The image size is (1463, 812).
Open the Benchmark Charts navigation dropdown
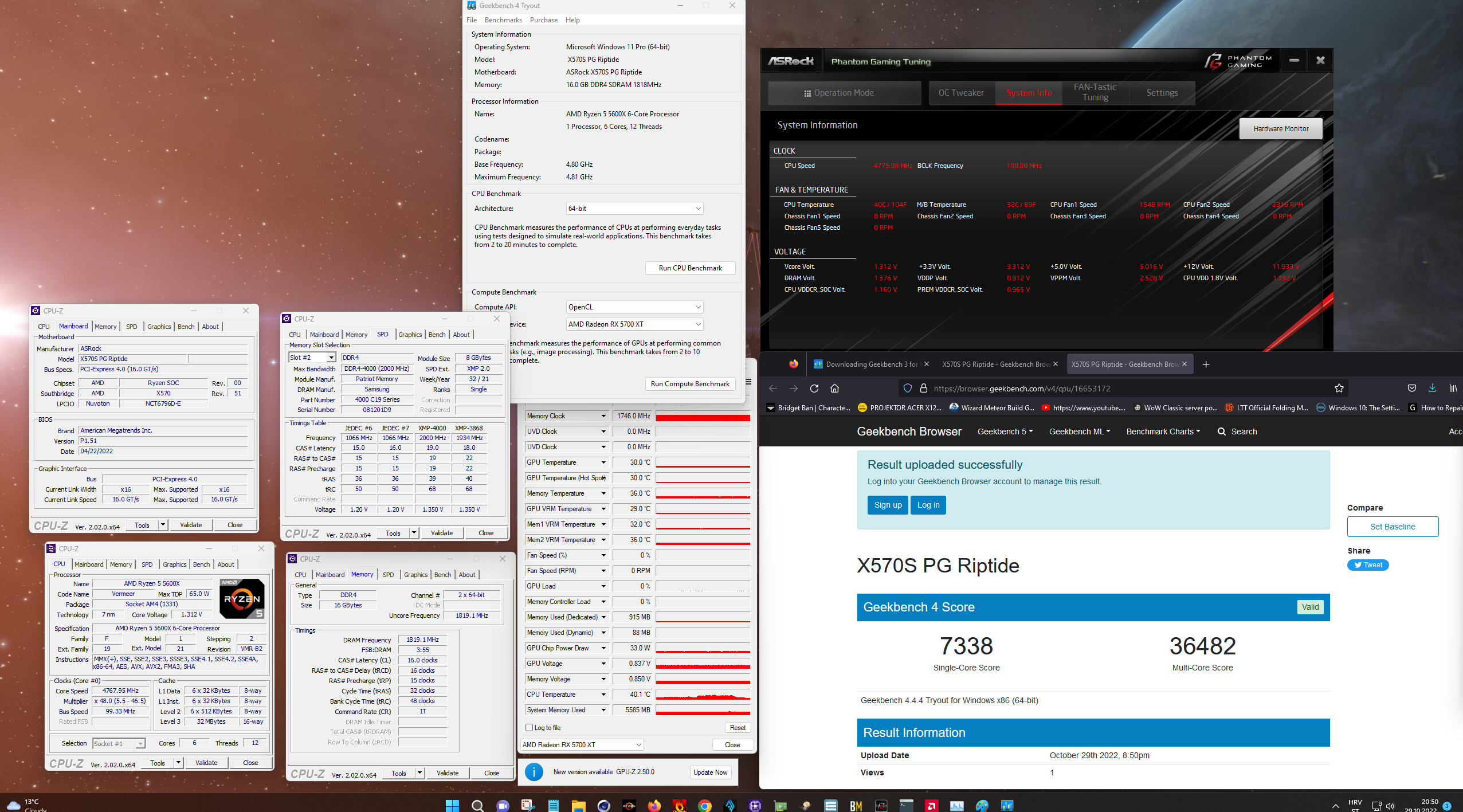click(1163, 432)
